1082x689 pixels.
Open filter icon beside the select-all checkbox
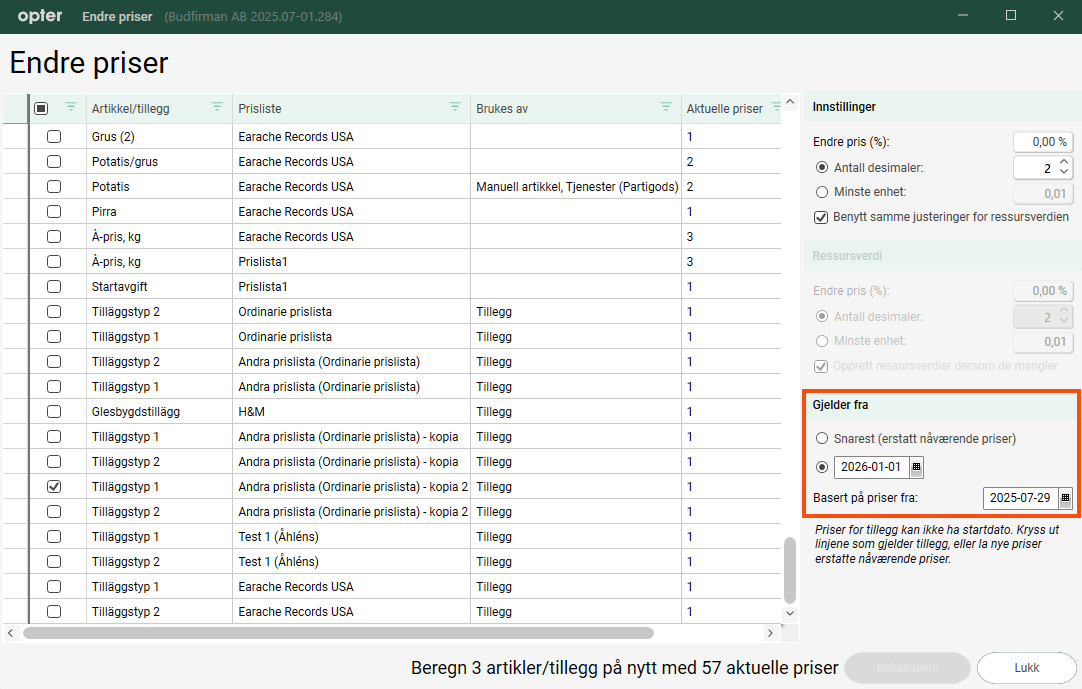(70, 107)
